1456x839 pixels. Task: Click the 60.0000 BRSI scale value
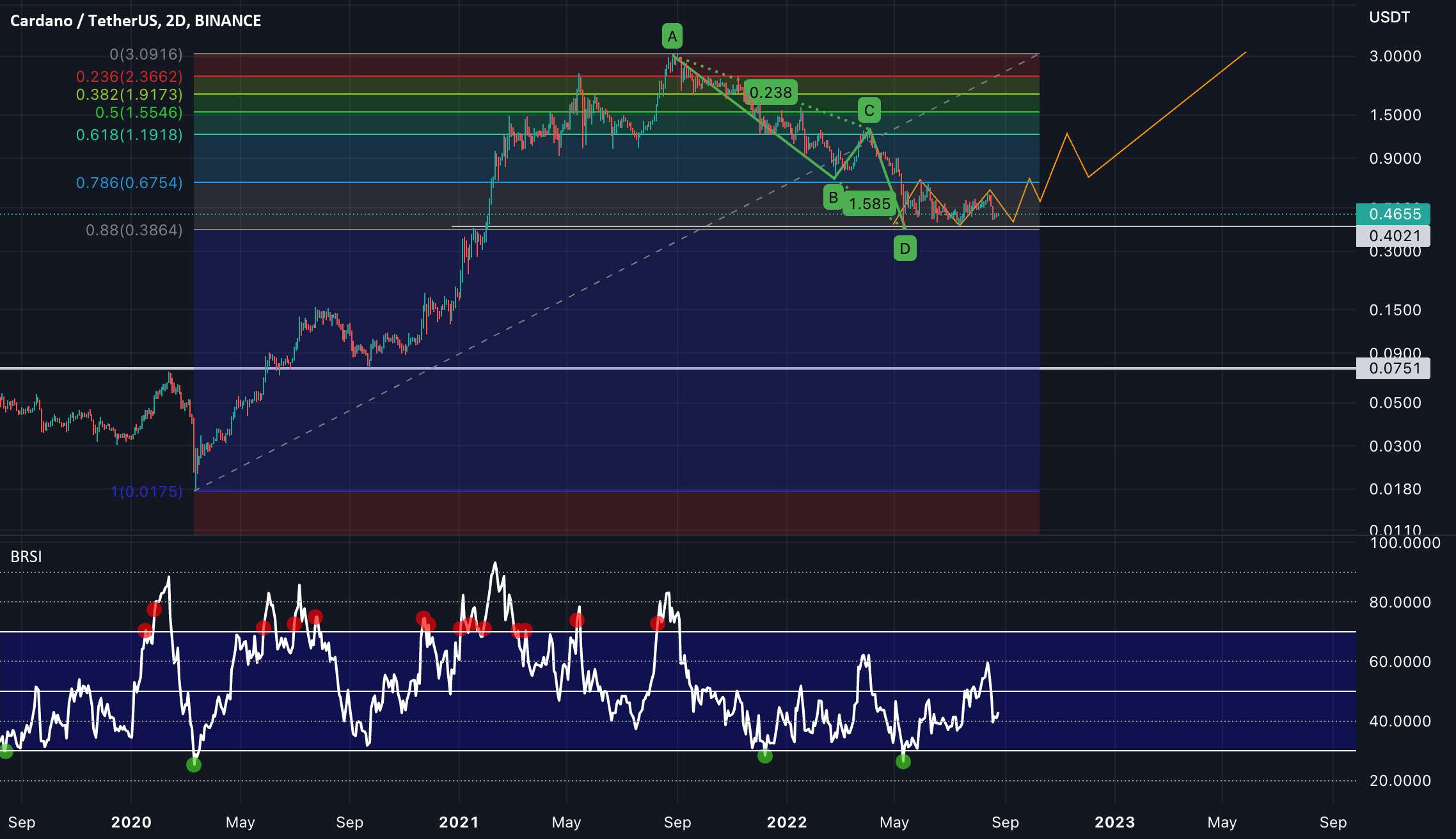[x=1400, y=661]
